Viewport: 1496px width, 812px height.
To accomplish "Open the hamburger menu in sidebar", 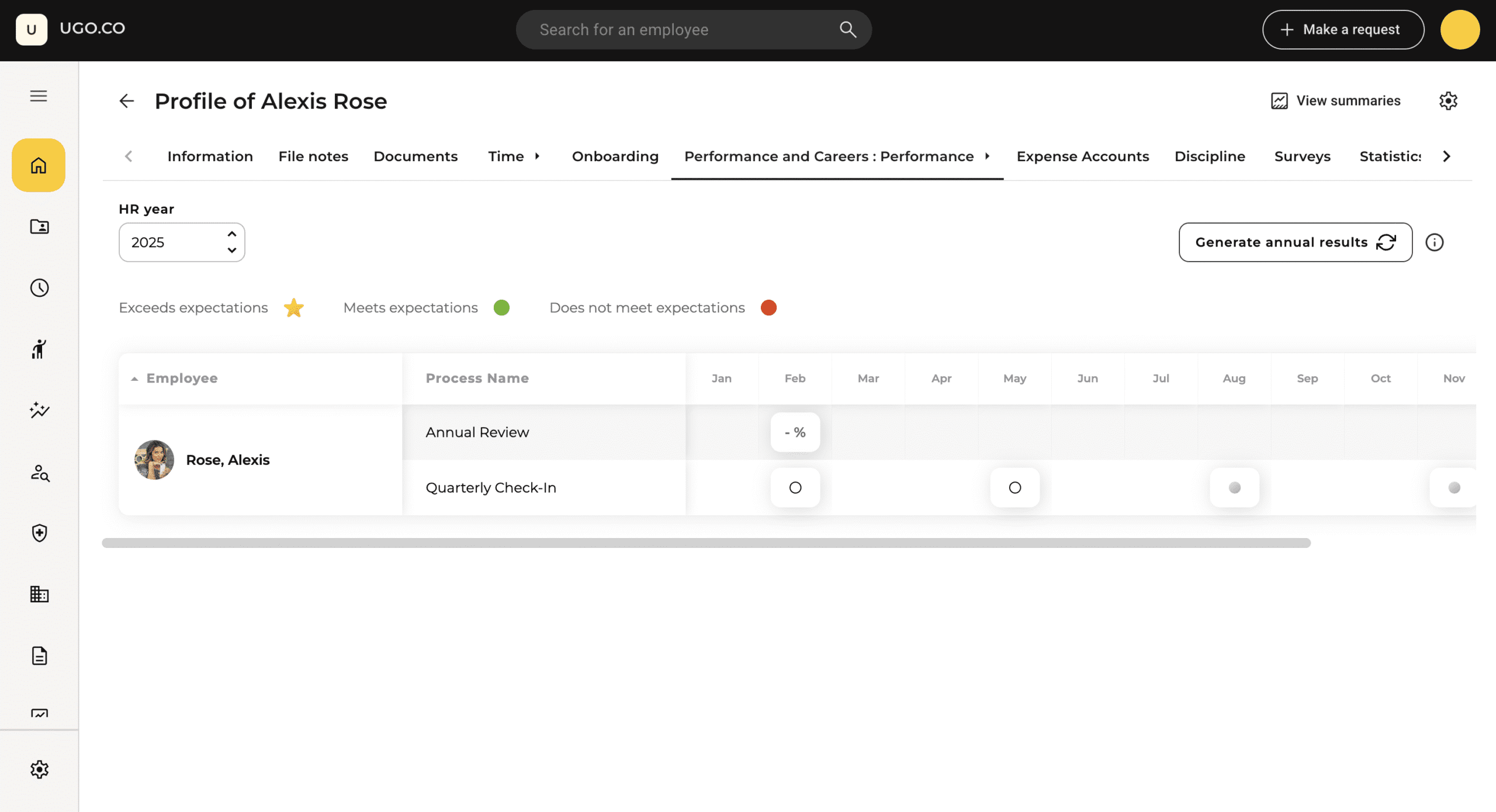I will click(39, 96).
